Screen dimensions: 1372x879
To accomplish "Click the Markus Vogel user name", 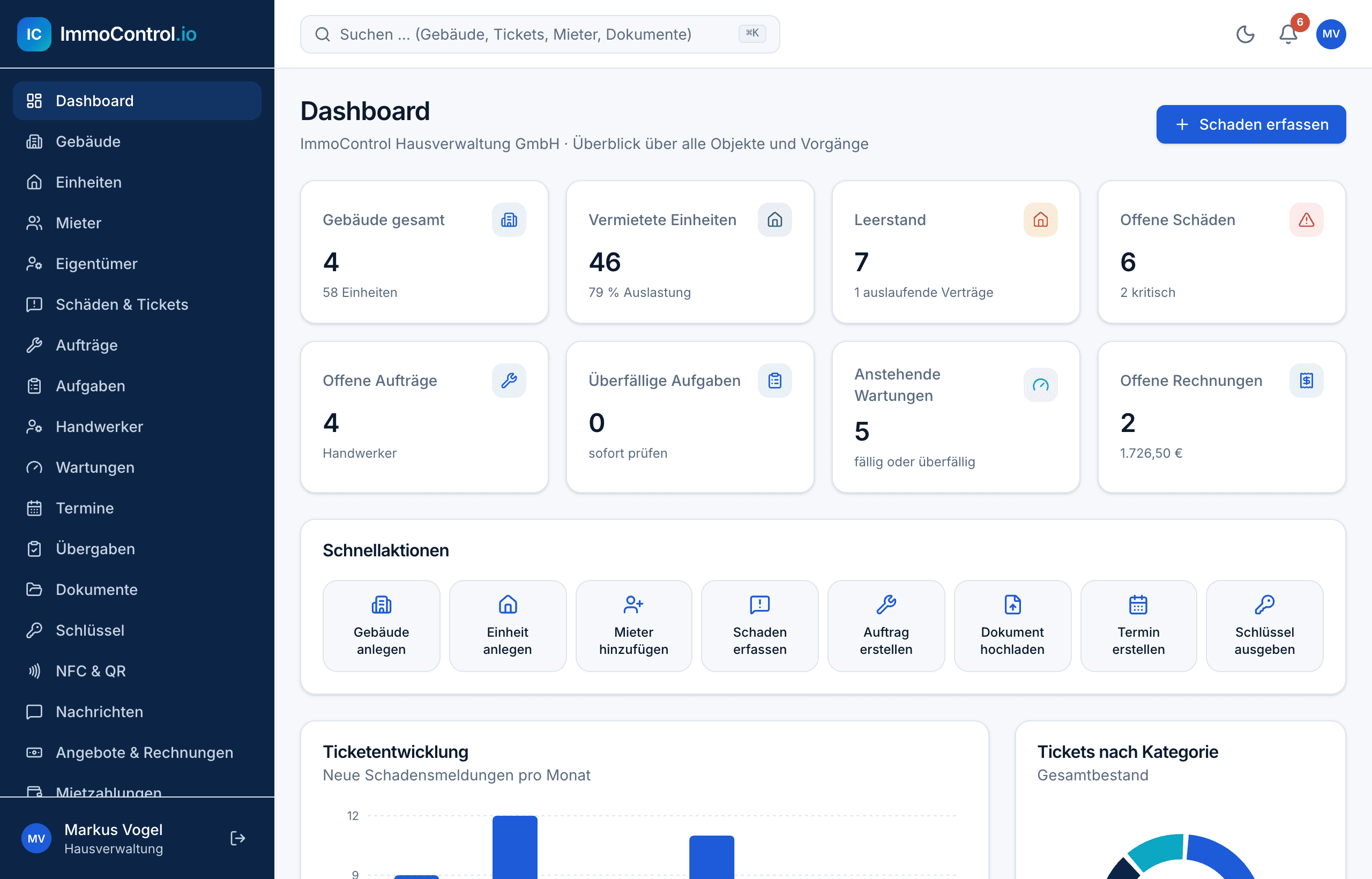I will (x=114, y=829).
